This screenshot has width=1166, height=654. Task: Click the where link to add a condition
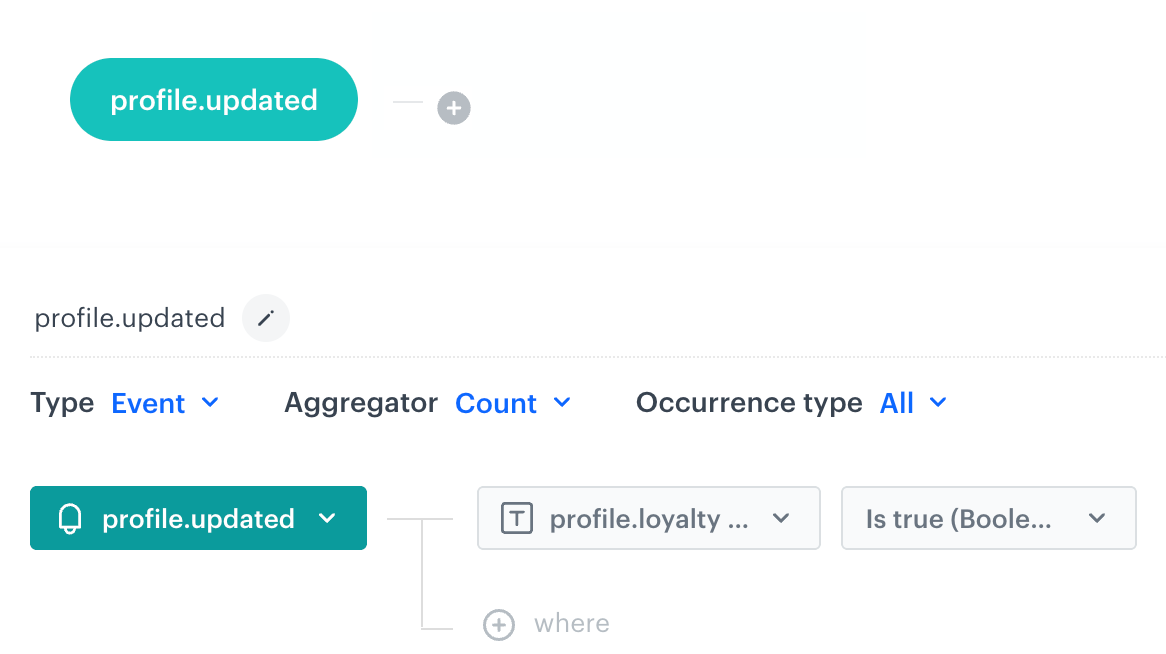coord(572,624)
